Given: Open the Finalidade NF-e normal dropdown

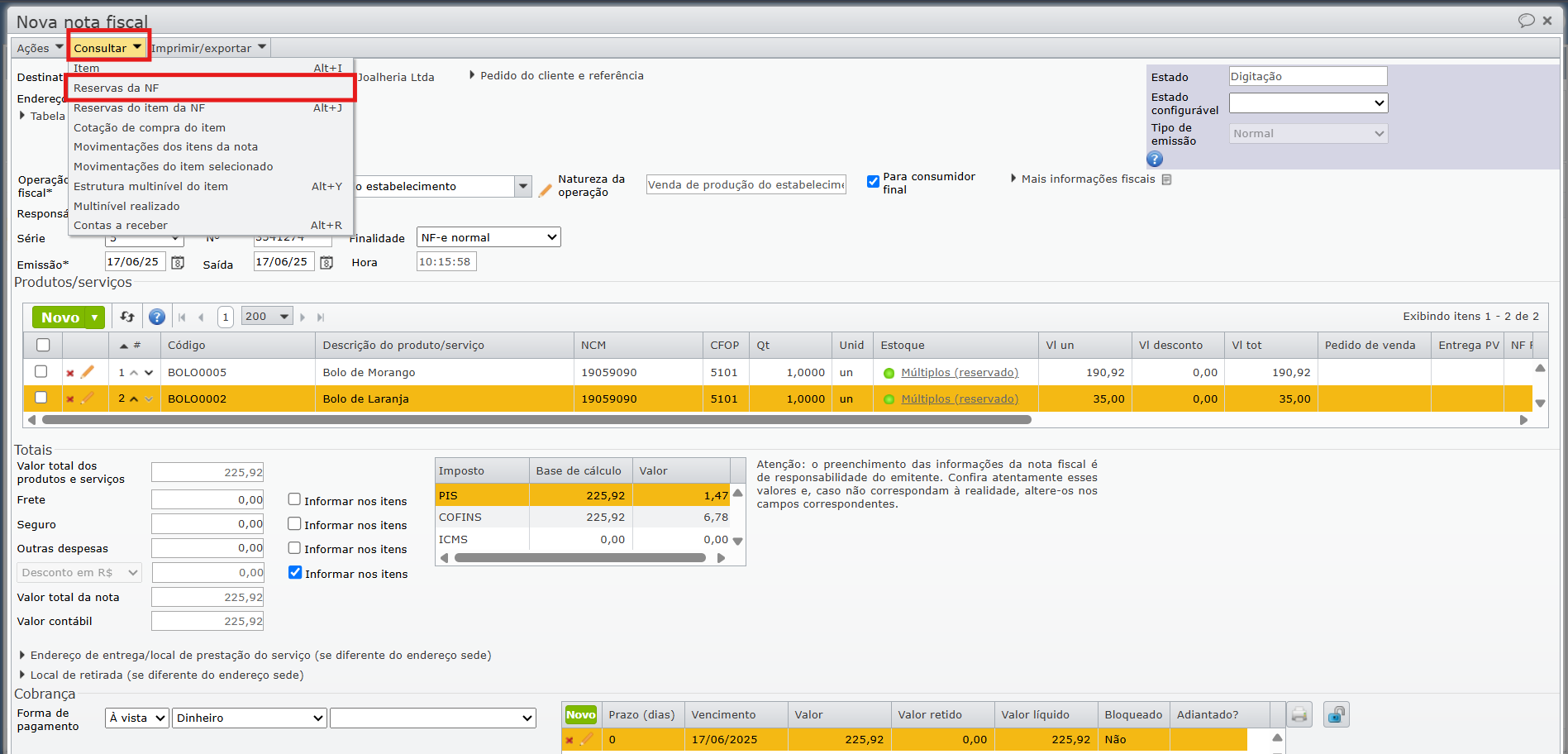Looking at the screenshot, I should [489, 237].
